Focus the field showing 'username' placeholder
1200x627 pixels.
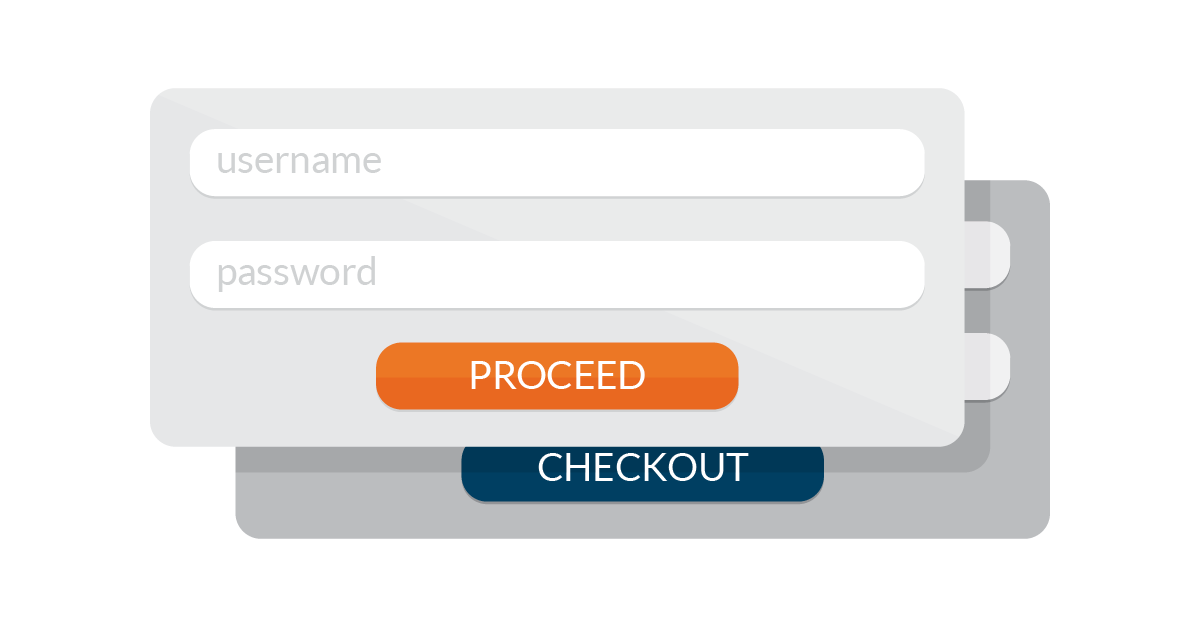click(557, 162)
